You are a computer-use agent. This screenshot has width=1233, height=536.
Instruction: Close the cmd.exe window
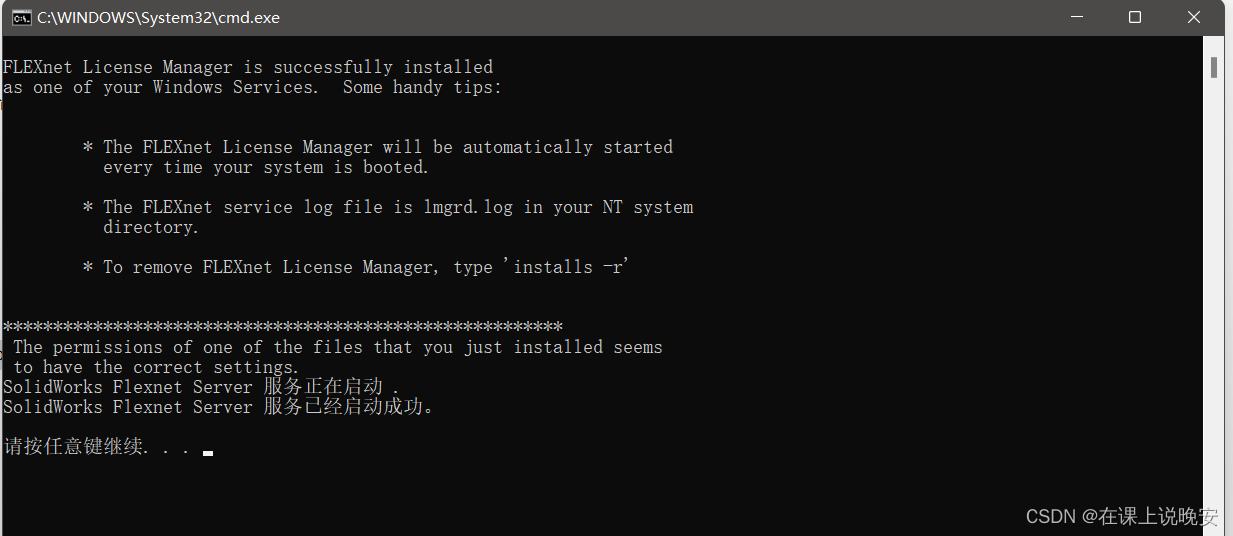(x=1194, y=17)
